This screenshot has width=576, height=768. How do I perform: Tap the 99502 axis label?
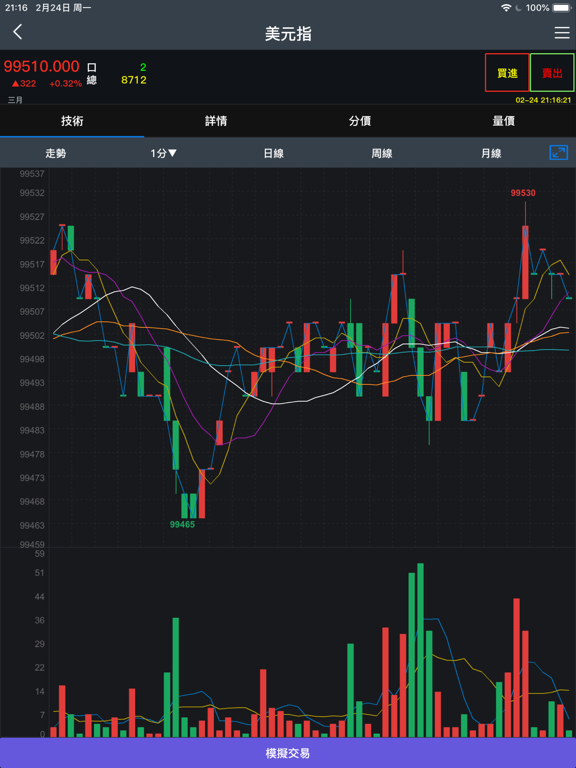point(32,336)
